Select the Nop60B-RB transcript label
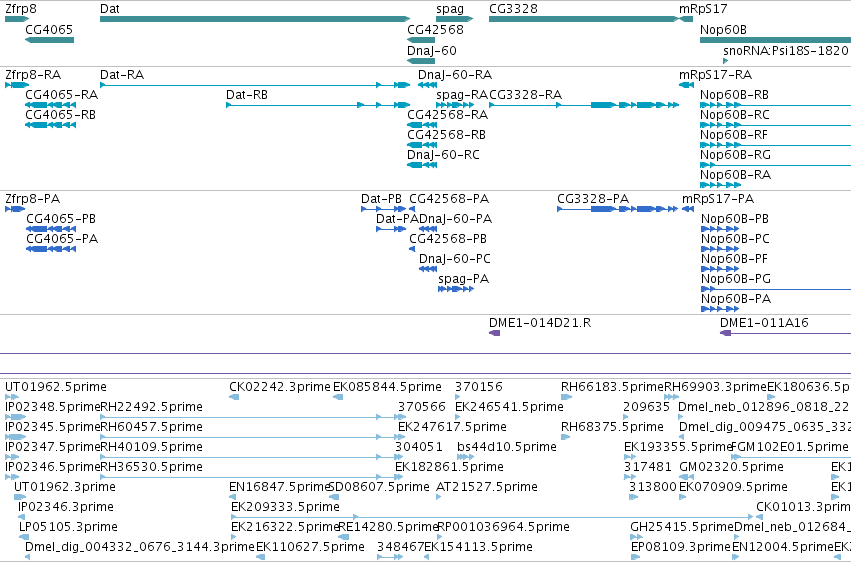The height and width of the screenshot is (562, 851). tap(734, 95)
